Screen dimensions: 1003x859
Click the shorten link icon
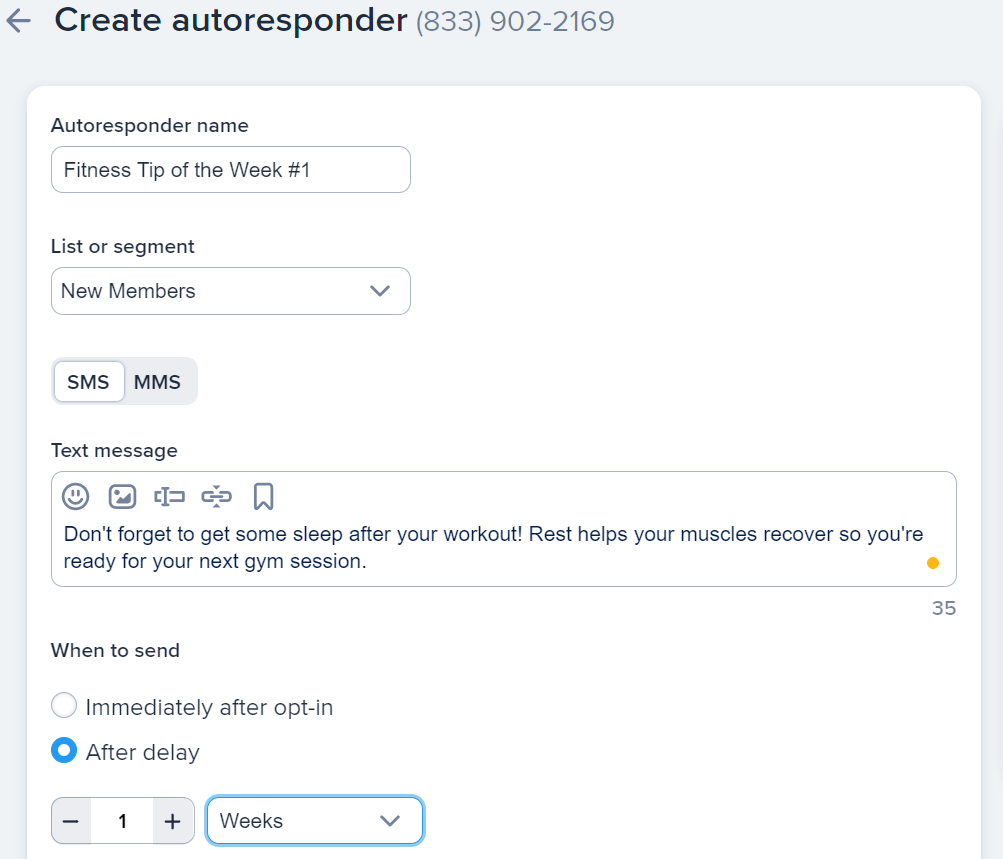pyautogui.click(x=216, y=496)
